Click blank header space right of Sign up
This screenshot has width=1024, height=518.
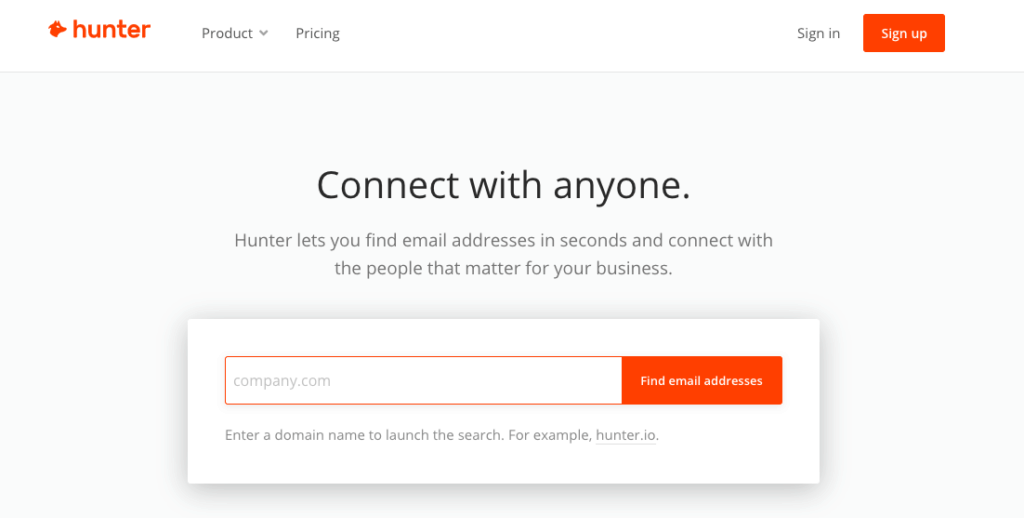tap(985, 33)
